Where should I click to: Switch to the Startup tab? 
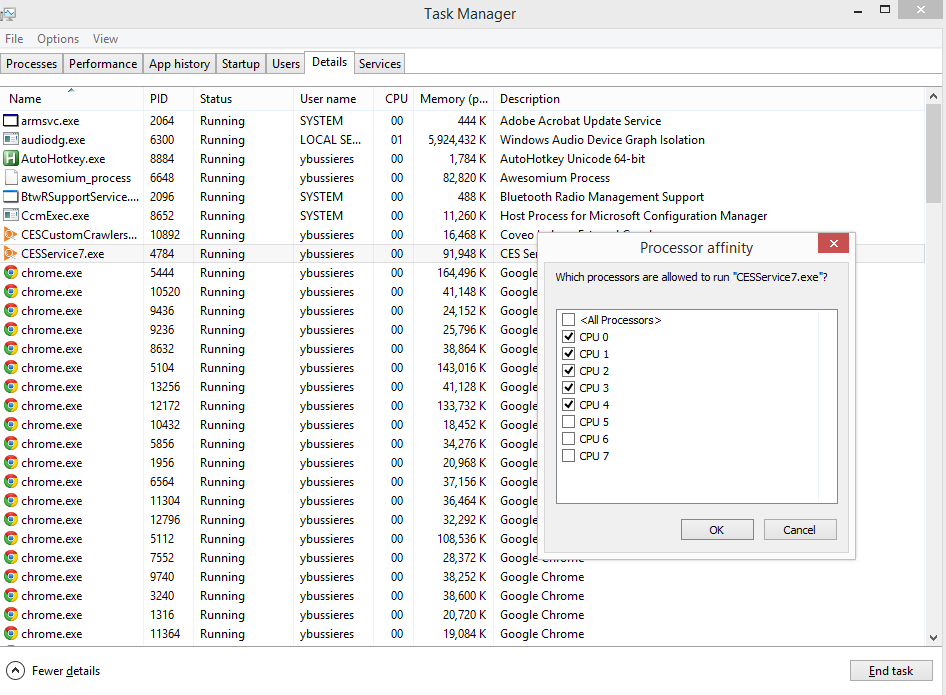click(240, 63)
